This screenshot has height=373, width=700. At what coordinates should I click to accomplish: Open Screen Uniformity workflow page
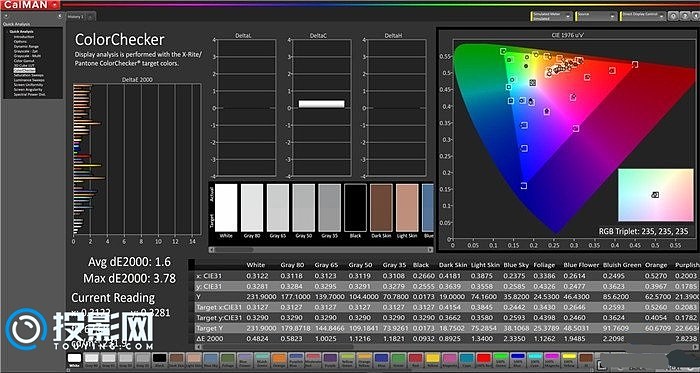(28, 85)
